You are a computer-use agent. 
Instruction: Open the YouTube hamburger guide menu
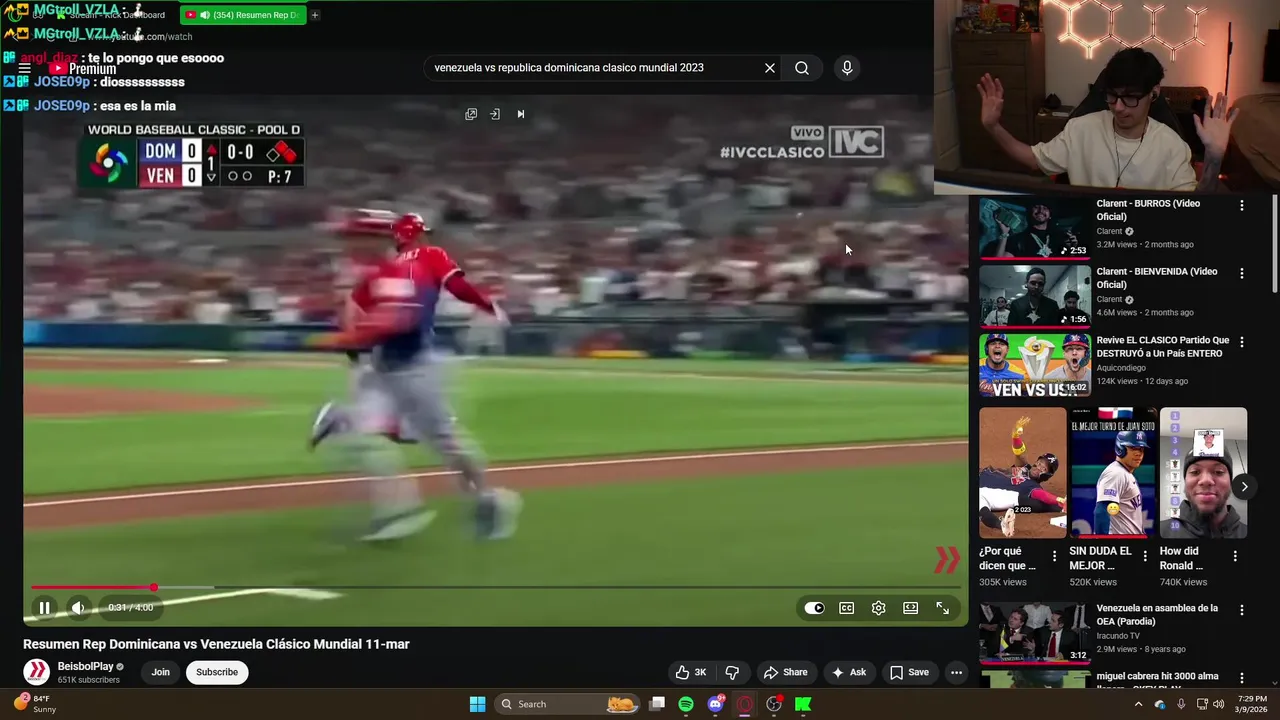pyautogui.click(x=25, y=69)
